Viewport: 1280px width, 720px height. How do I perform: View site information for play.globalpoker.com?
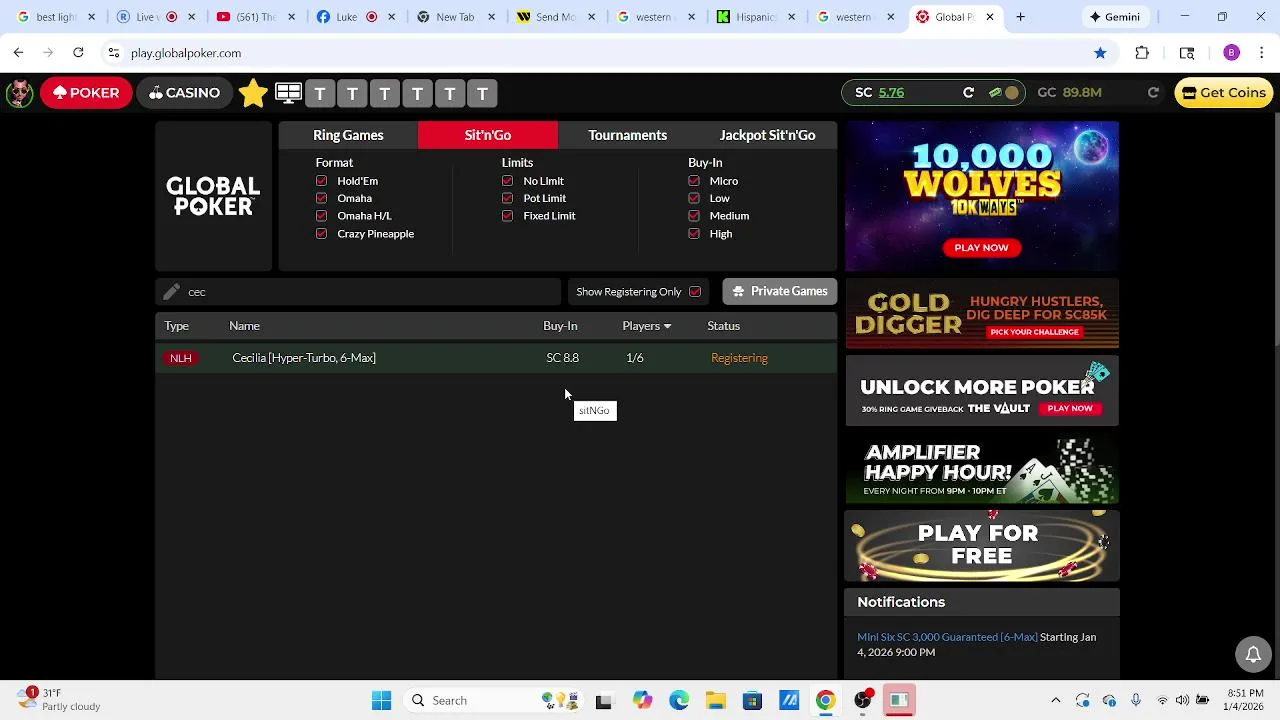[x=114, y=53]
